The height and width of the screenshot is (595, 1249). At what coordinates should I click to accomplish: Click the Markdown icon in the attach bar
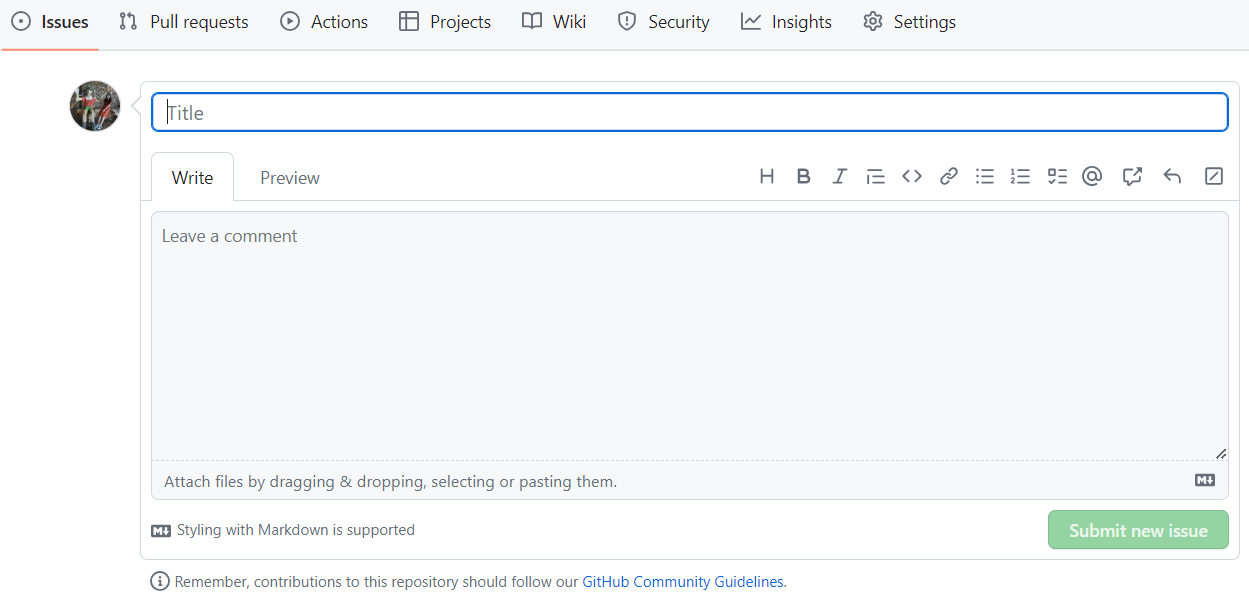1205,481
